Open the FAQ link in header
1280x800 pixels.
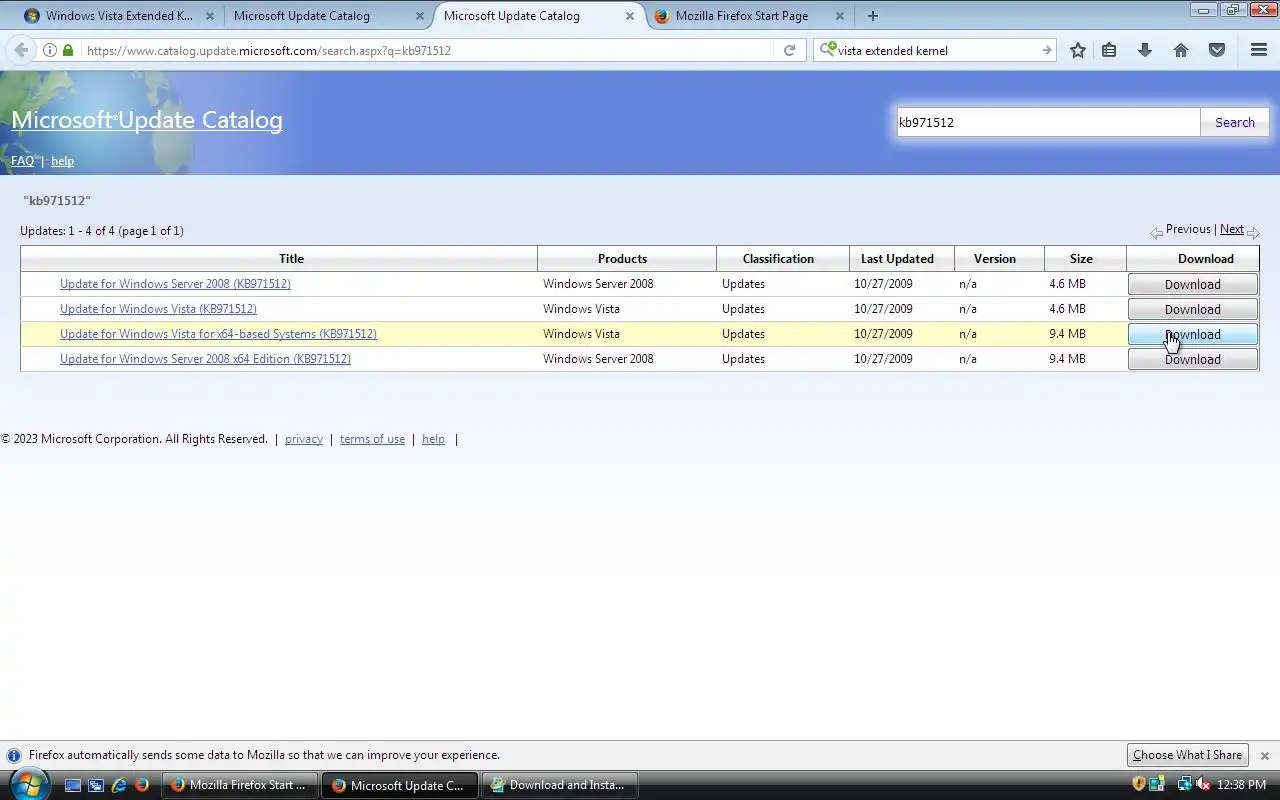coord(22,161)
